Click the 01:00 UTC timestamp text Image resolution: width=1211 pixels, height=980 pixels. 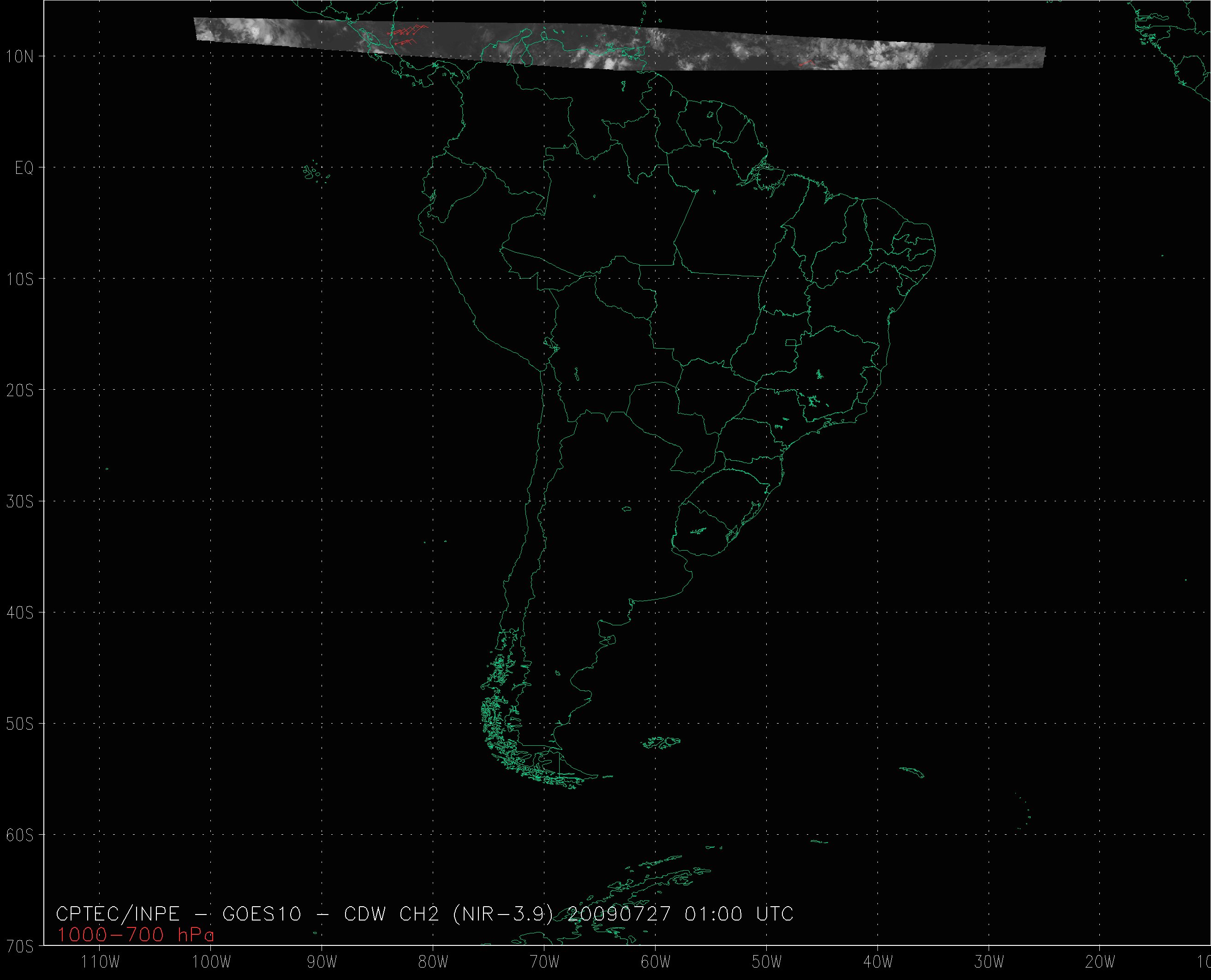pos(739,914)
